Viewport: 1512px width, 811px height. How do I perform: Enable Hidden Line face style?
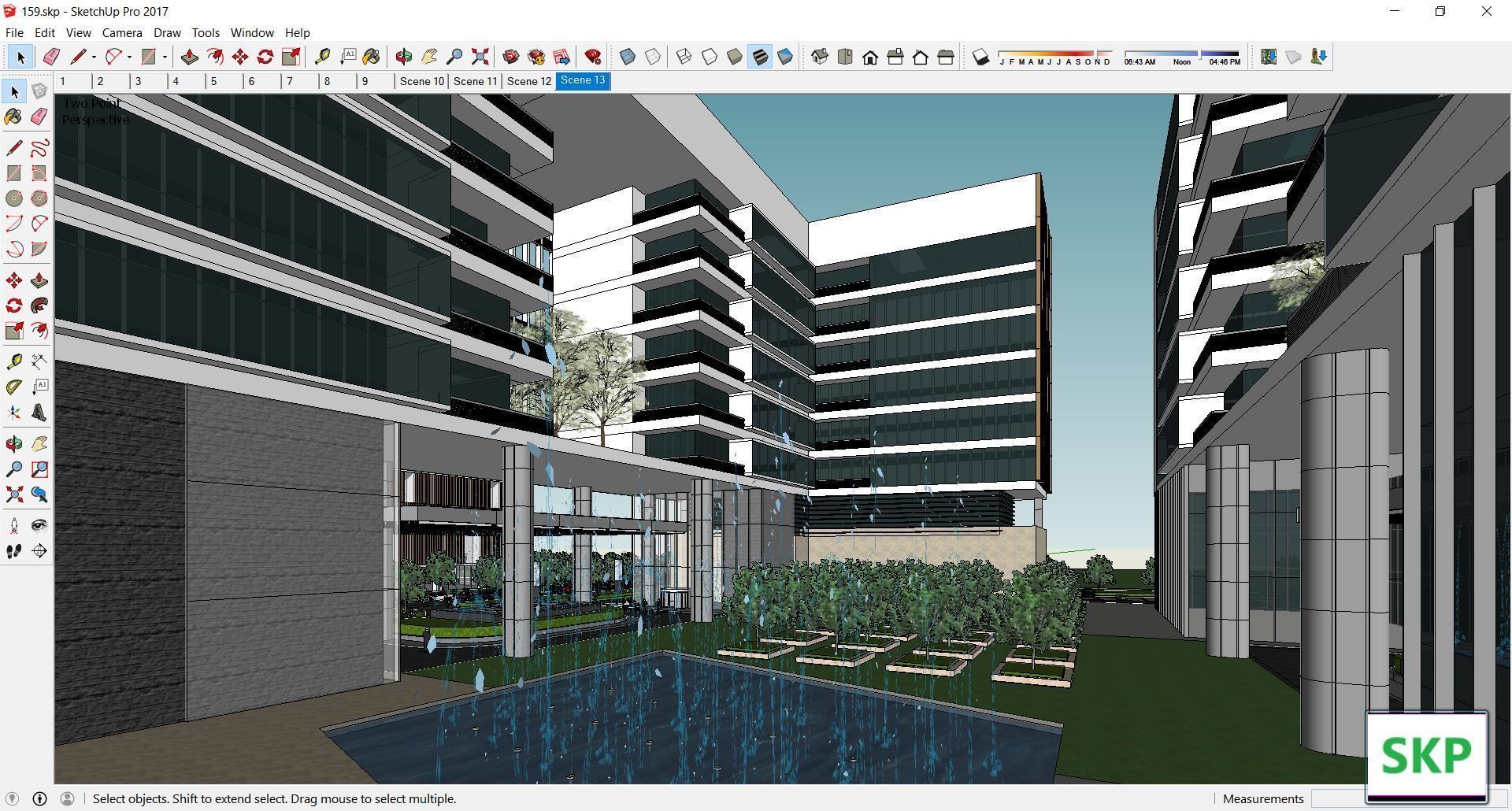pos(710,57)
